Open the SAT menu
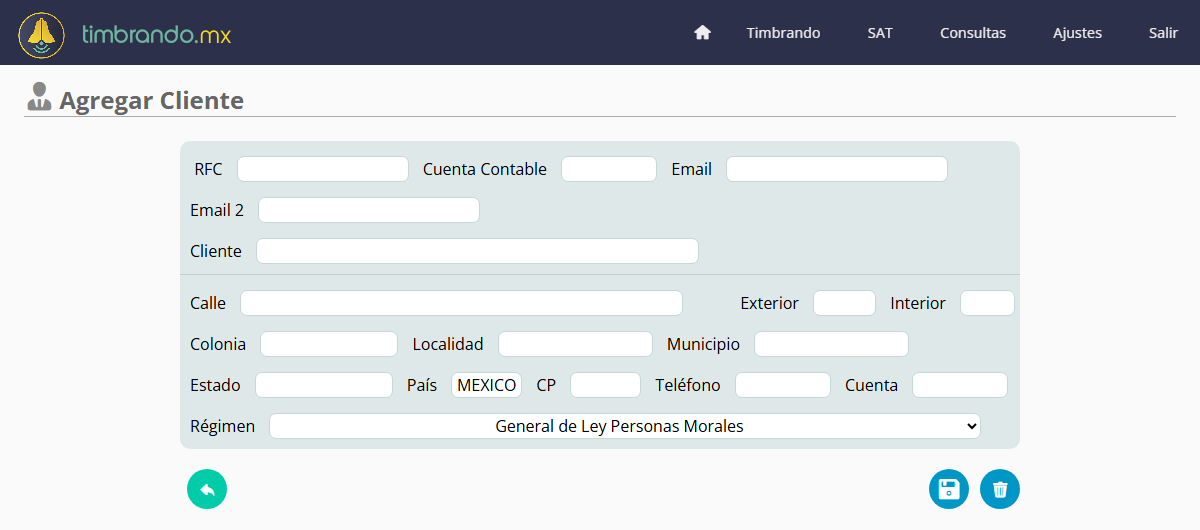The width and height of the screenshot is (1200, 530). pyautogui.click(x=880, y=33)
